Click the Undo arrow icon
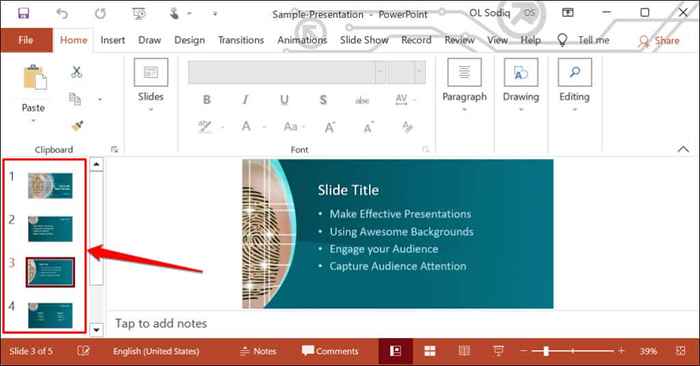This screenshot has height=366, width=700. click(62, 14)
